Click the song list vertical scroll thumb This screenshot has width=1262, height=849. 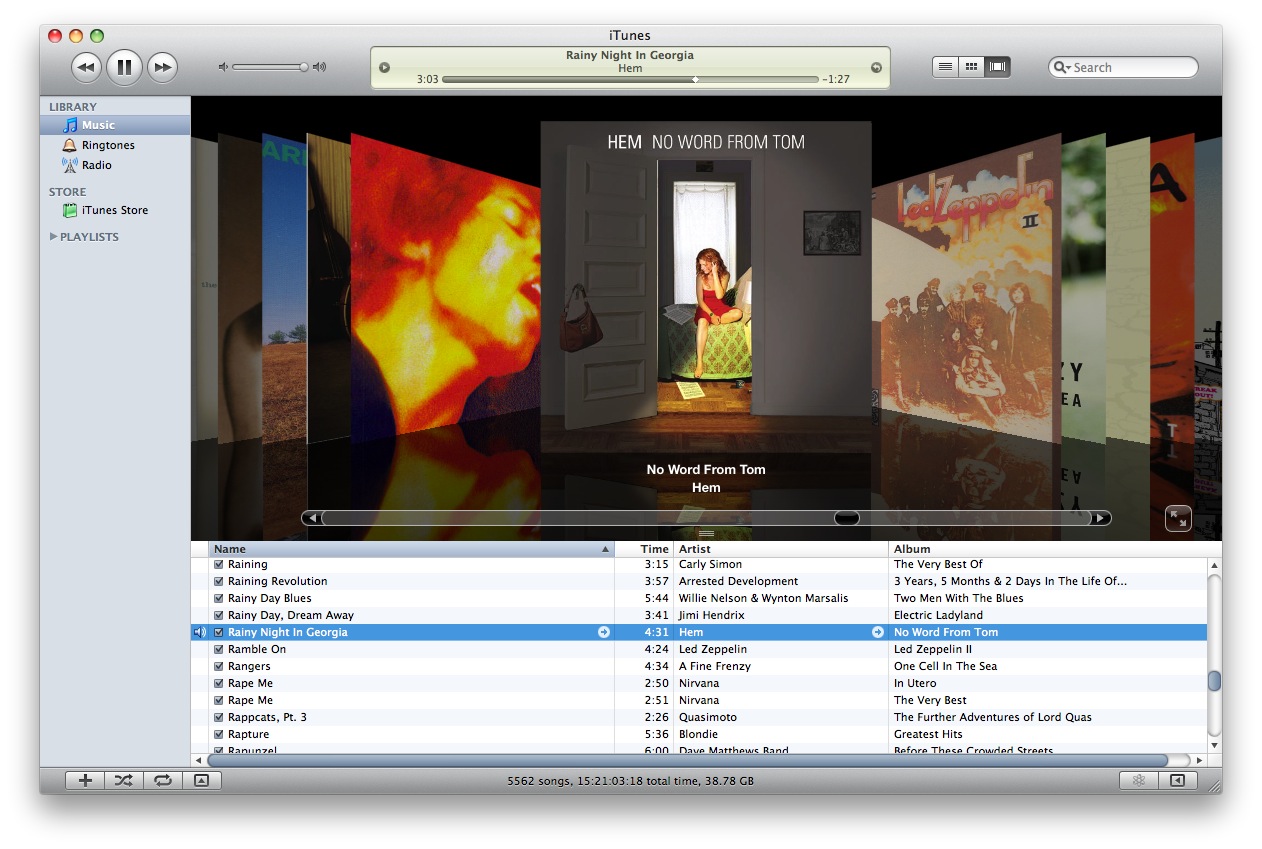pyautogui.click(x=1214, y=681)
